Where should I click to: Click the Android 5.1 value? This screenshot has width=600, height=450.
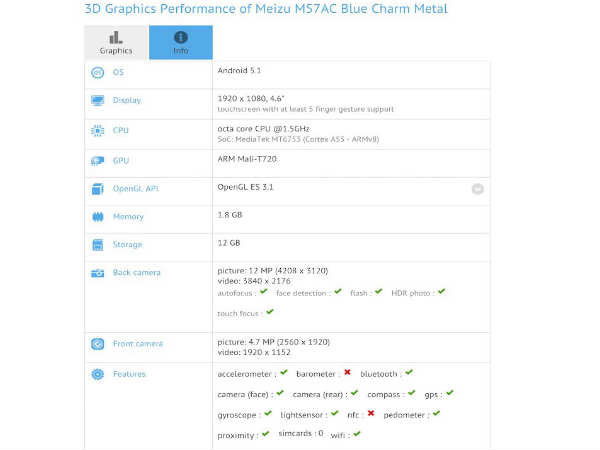239,70
